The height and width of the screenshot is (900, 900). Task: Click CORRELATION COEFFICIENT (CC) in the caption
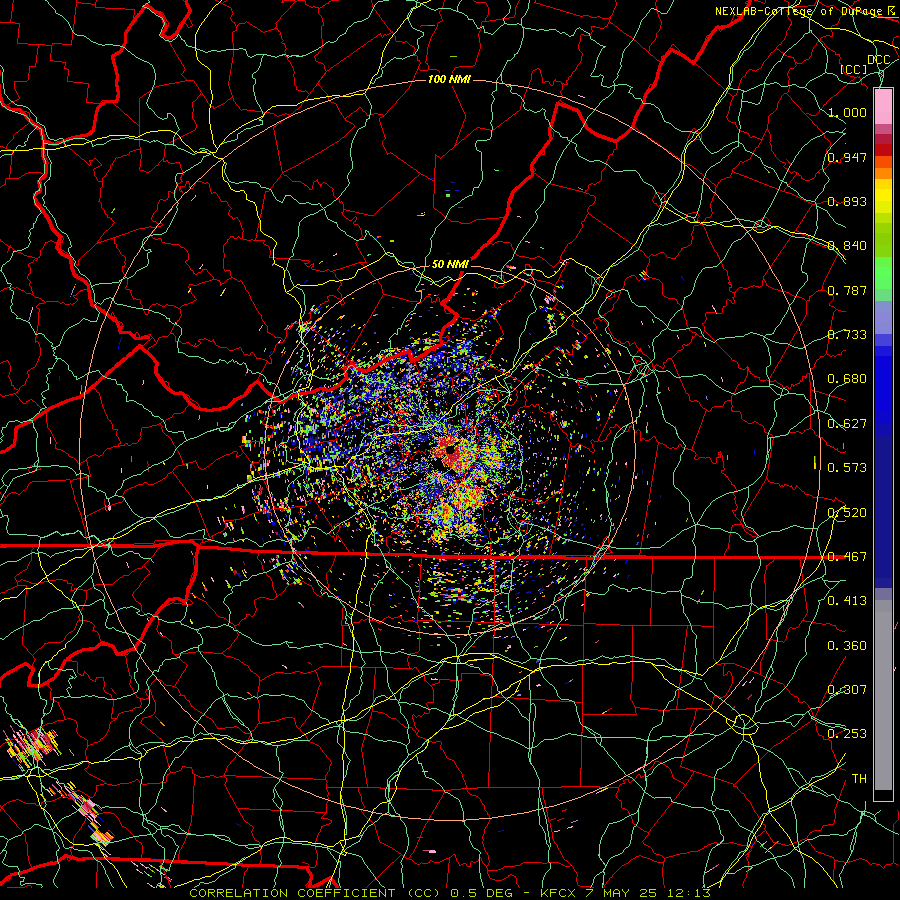(314, 893)
